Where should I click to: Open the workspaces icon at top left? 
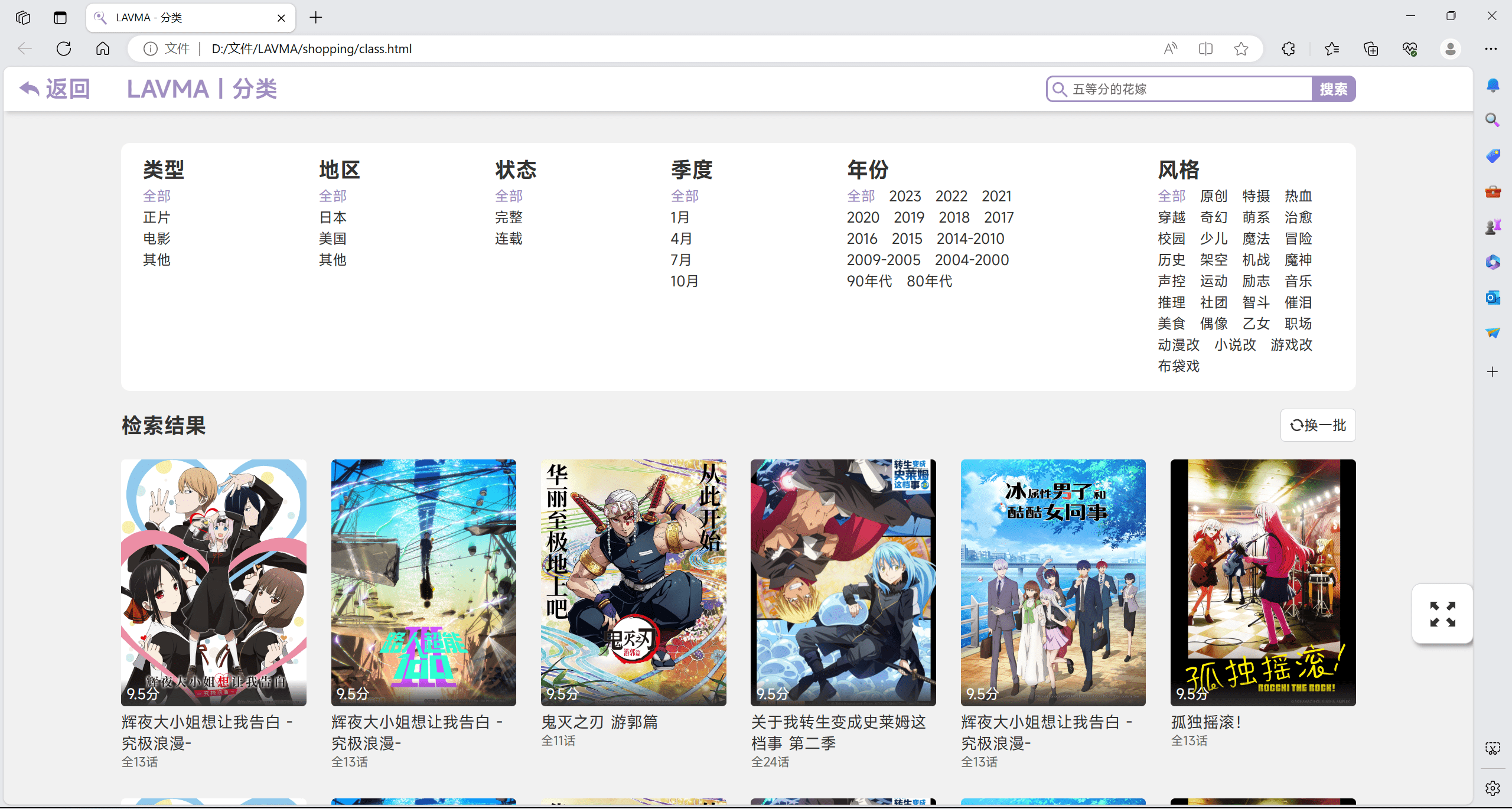coord(23,18)
